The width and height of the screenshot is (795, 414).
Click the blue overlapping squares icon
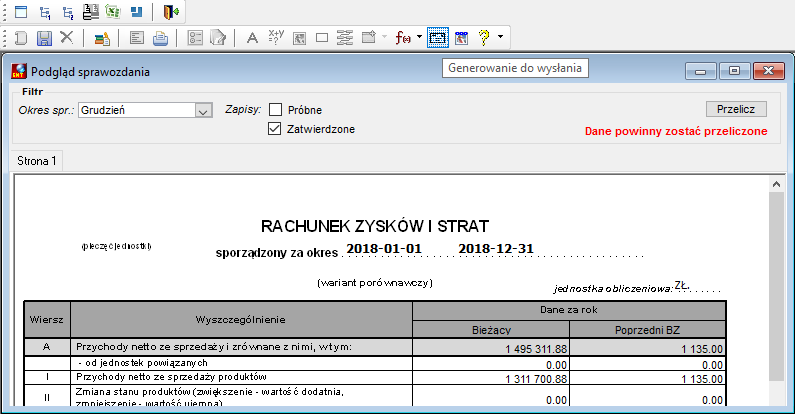pos(136,12)
